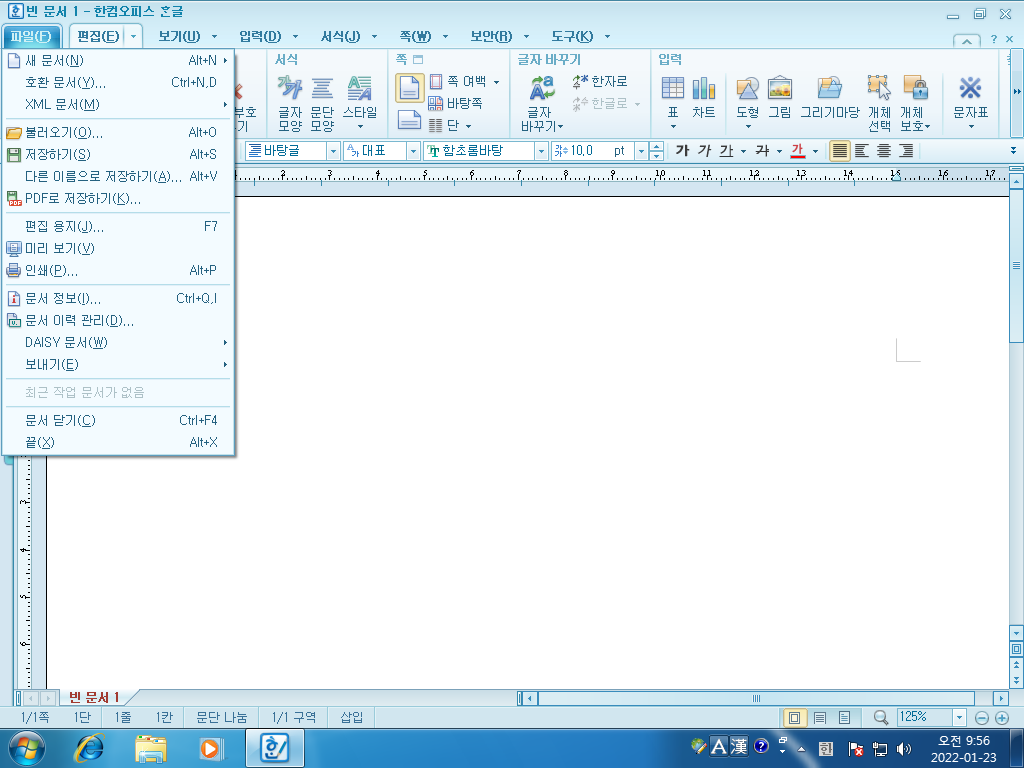Viewport: 1024px width, 768px height.
Task: Select justified paragraph alignment
Action: [x=840, y=151]
